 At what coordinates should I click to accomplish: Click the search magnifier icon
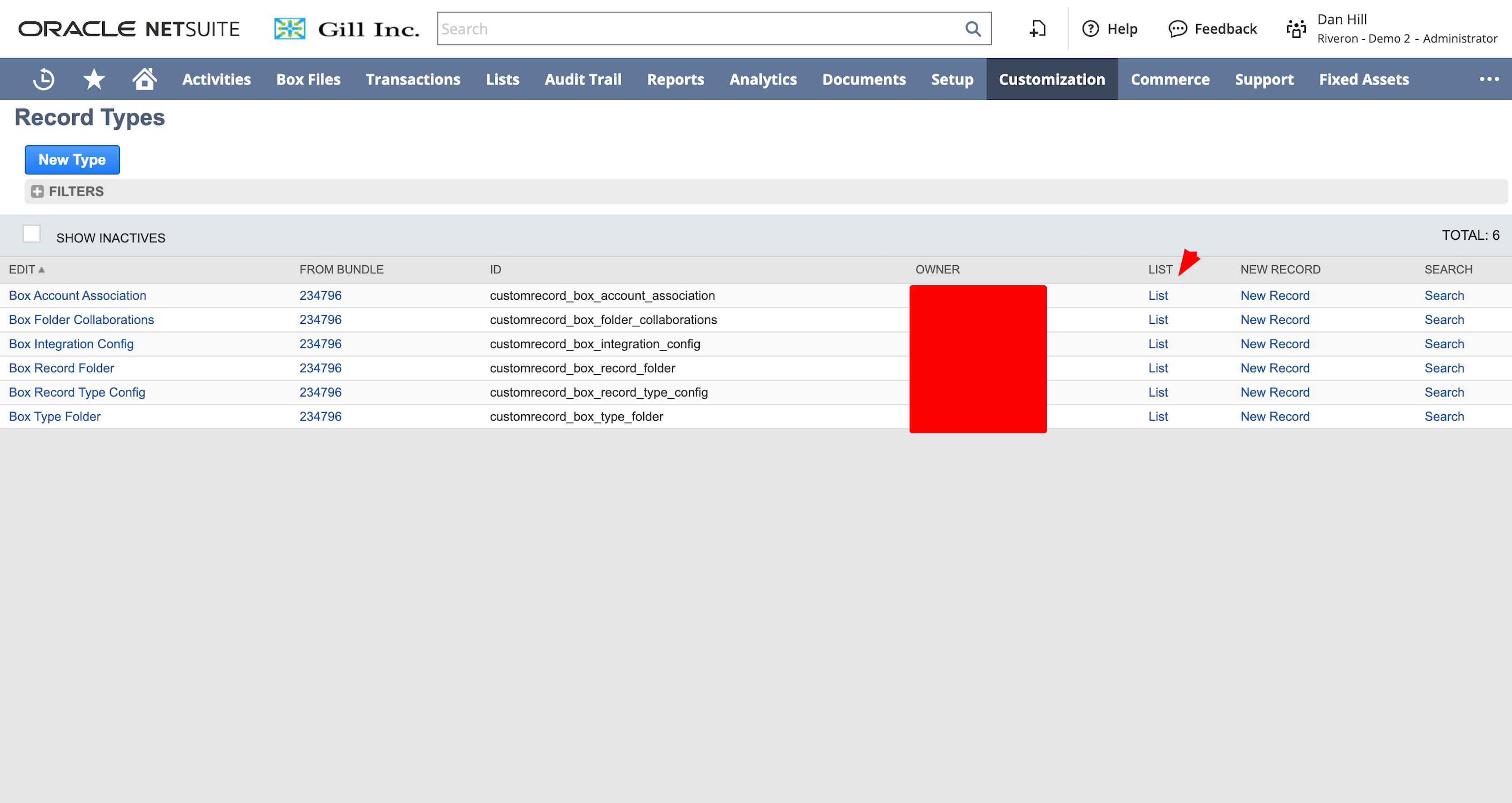973,29
